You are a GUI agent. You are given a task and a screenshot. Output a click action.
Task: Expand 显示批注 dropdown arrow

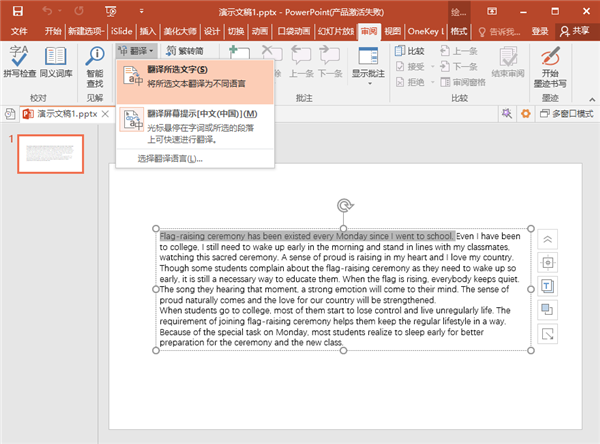(x=370, y=83)
